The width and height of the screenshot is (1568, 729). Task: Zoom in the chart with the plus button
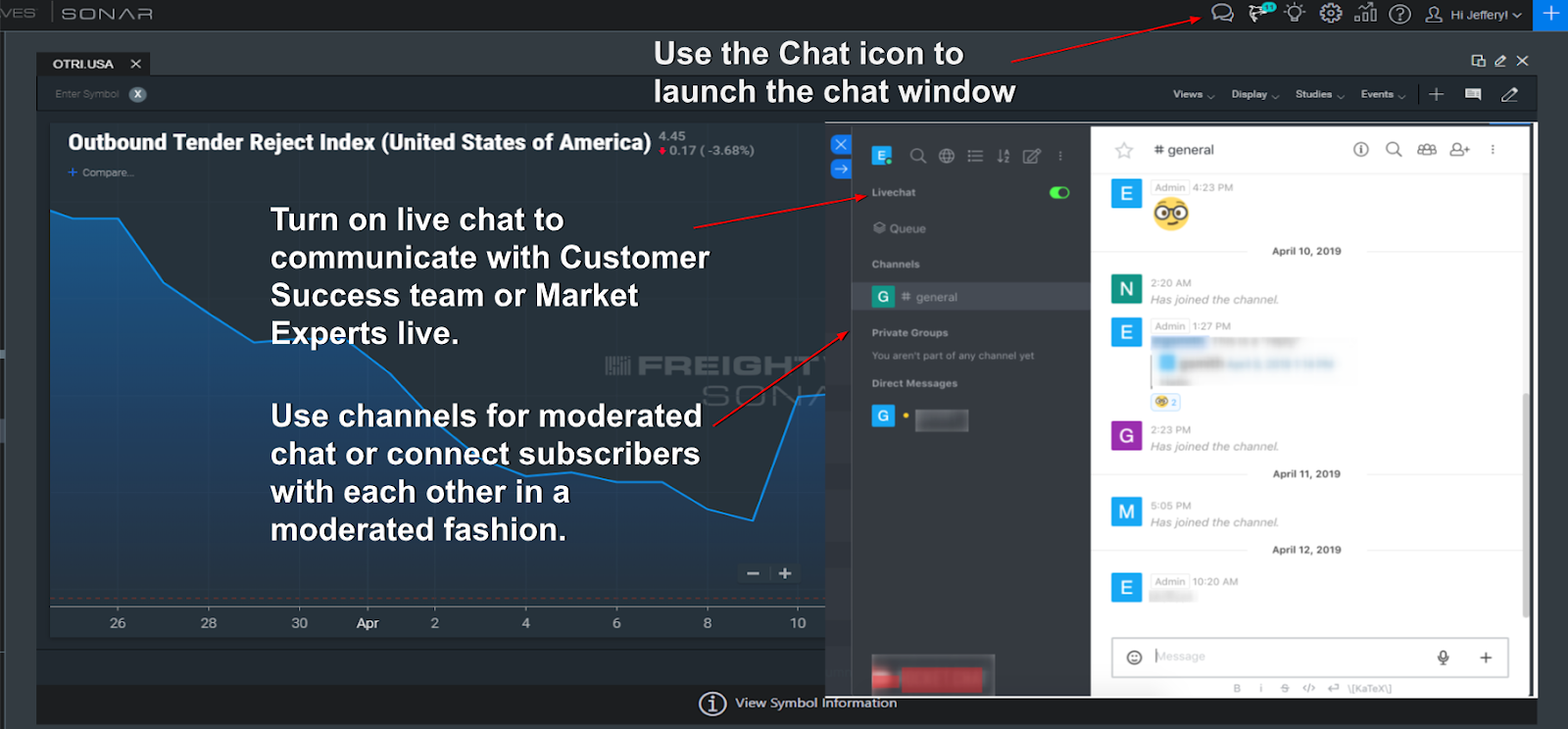pyautogui.click(x=785, y=573)
